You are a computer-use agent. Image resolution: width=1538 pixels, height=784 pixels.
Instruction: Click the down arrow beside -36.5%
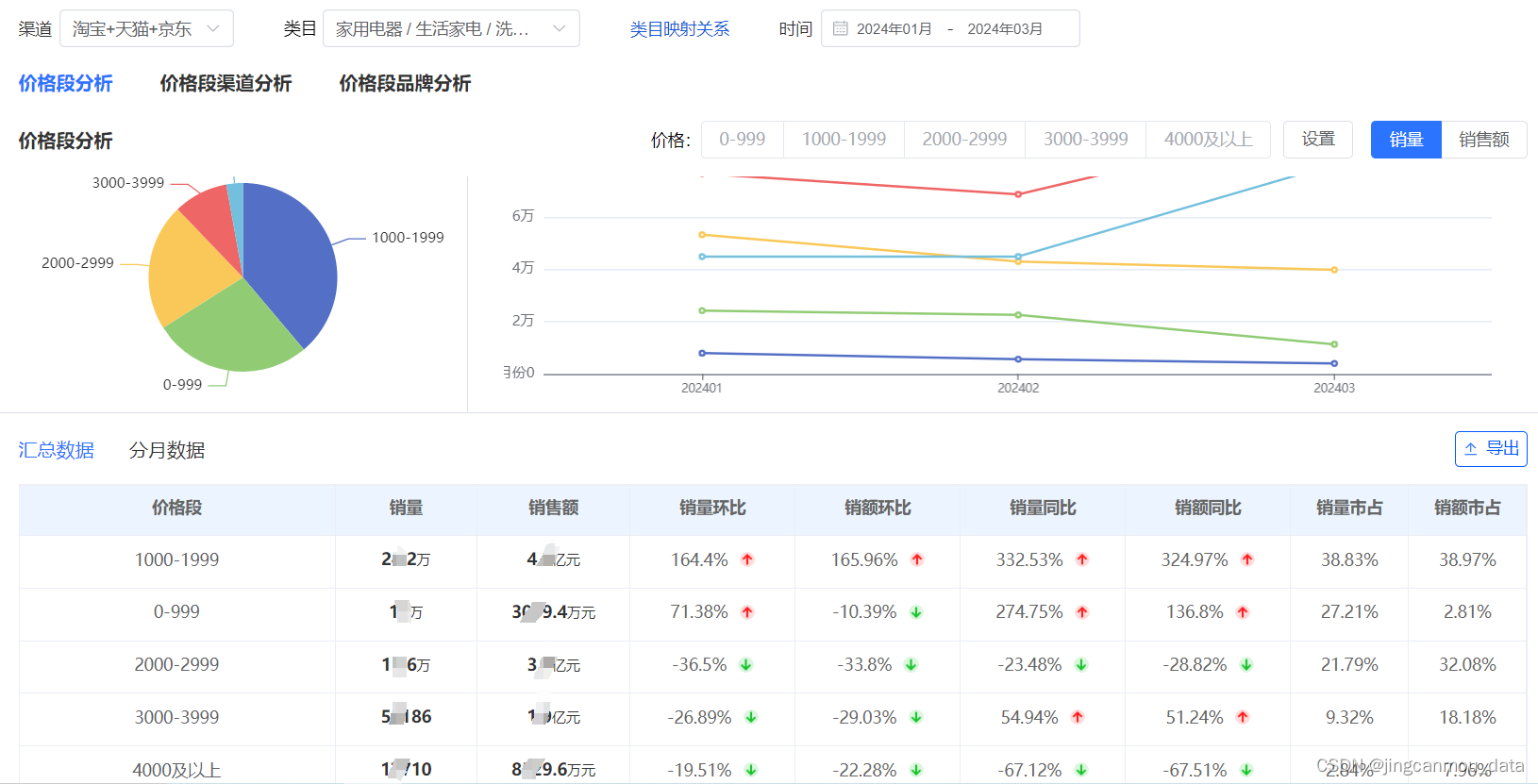745,665
